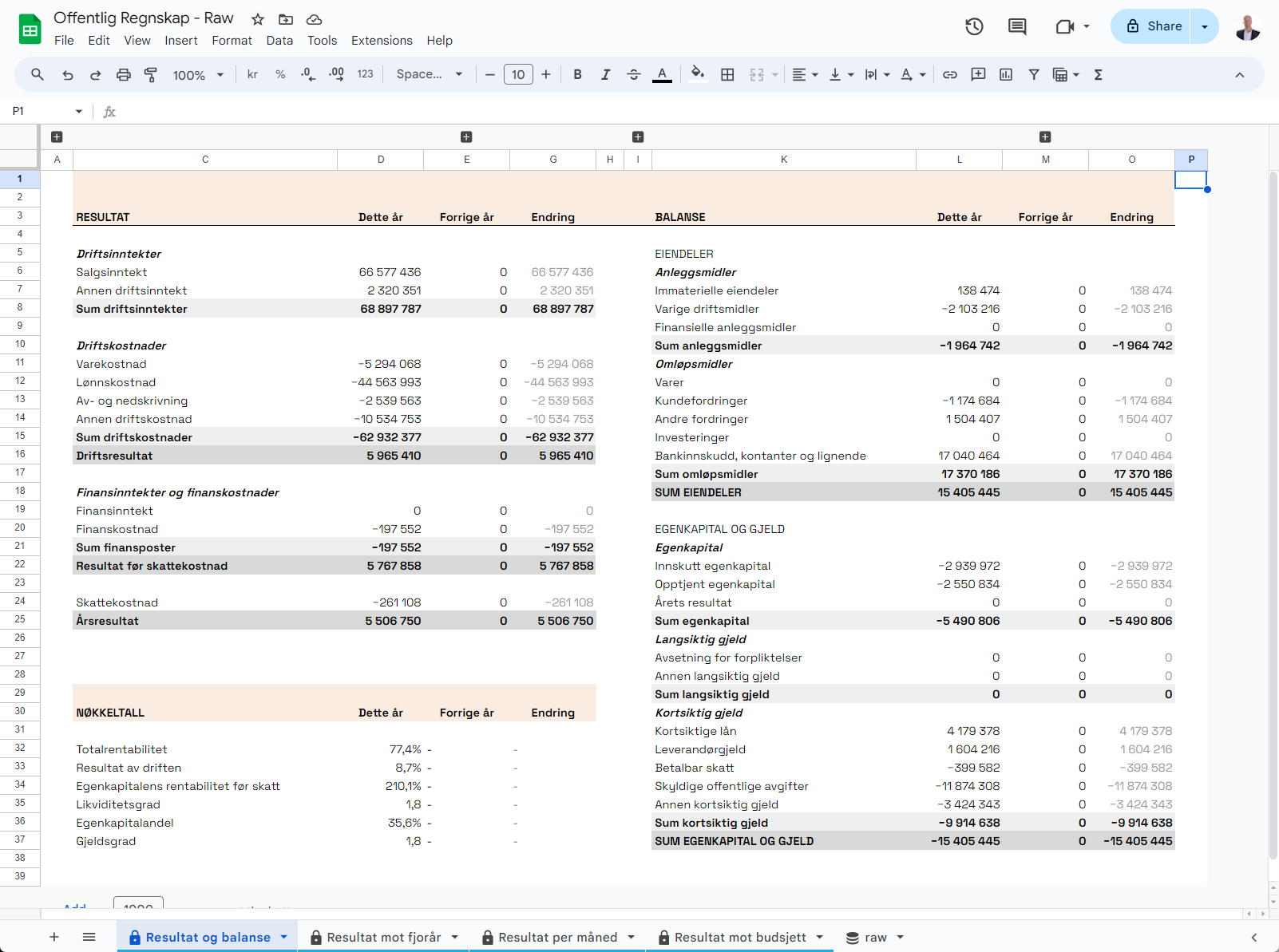Star the document Offentlig Regnskap - Raw
Viewport: 1279px width, 952px height.
[x=257, y=19]
